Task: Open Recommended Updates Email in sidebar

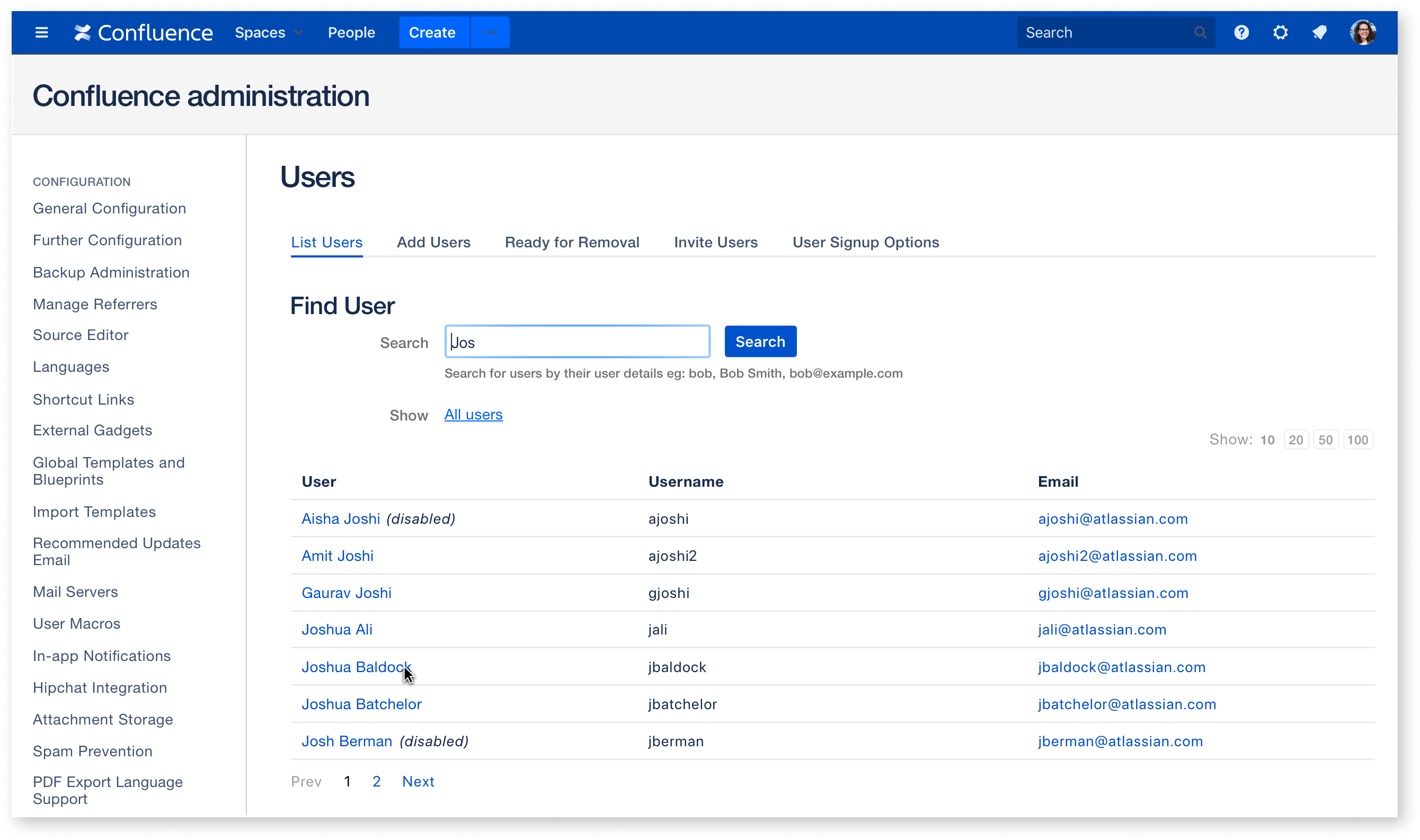Action: pyautogui.click(x=117, y=551)
